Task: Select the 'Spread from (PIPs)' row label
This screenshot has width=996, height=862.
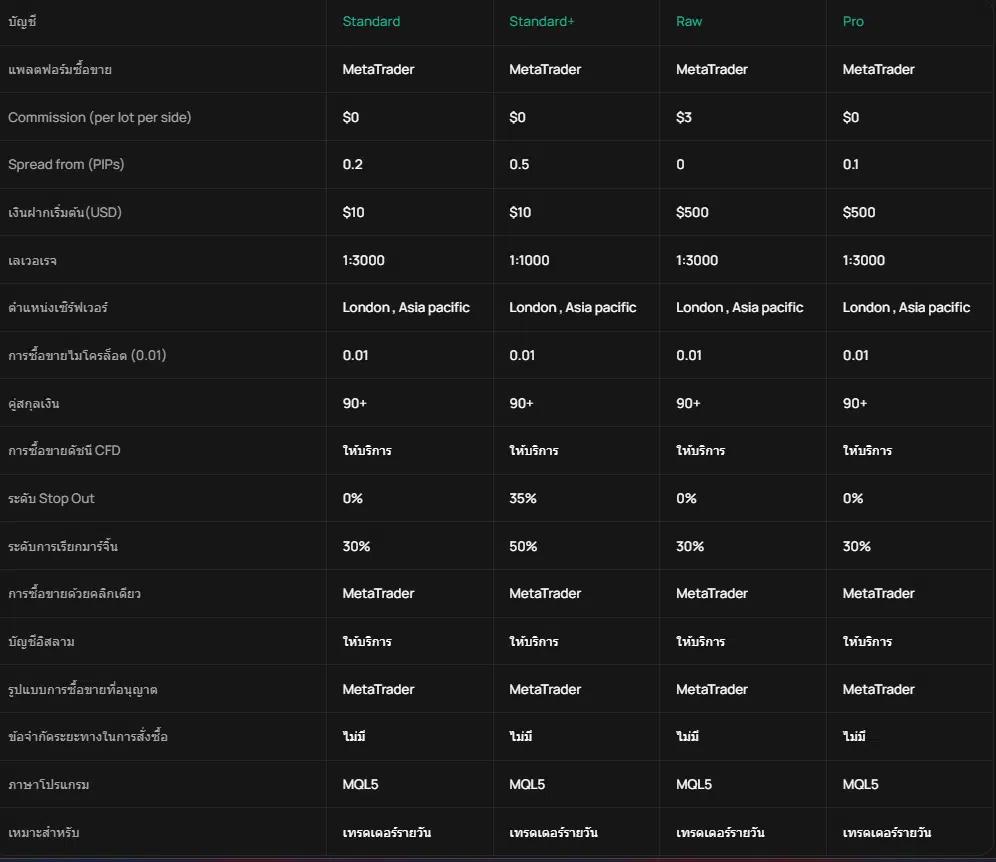Action: click(x=66, y=165)
